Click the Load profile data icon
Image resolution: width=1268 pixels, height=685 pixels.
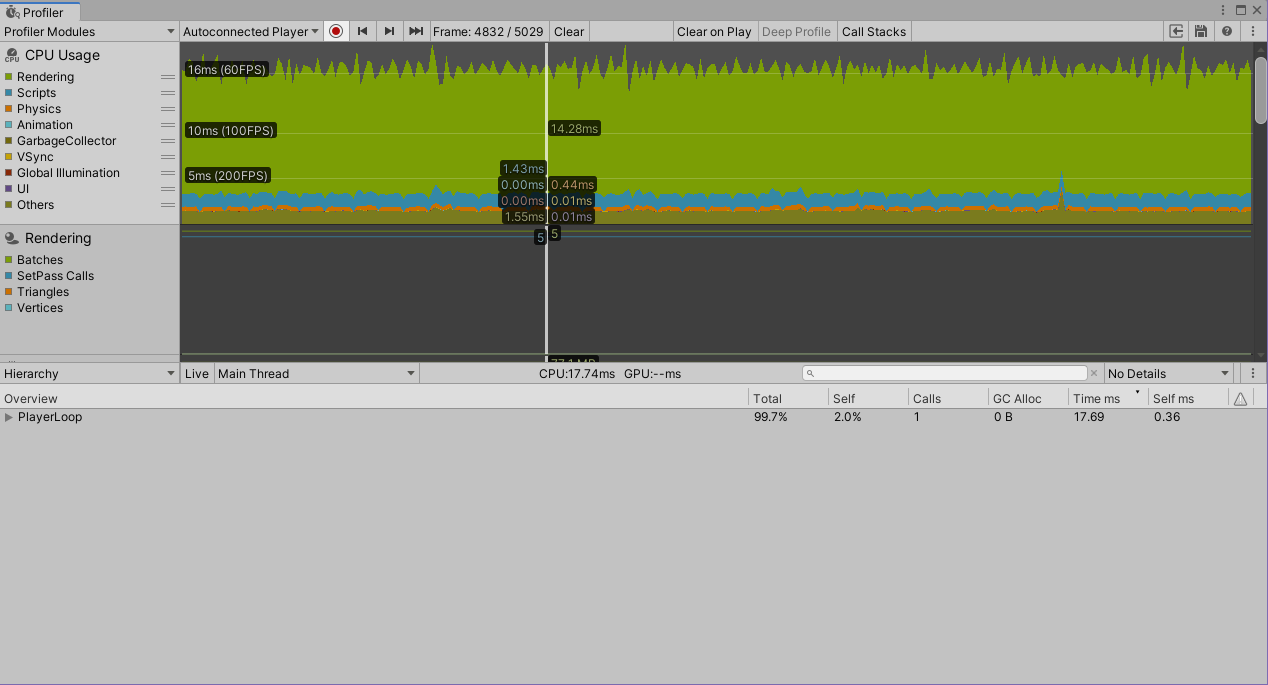[x=1176, y=31]
